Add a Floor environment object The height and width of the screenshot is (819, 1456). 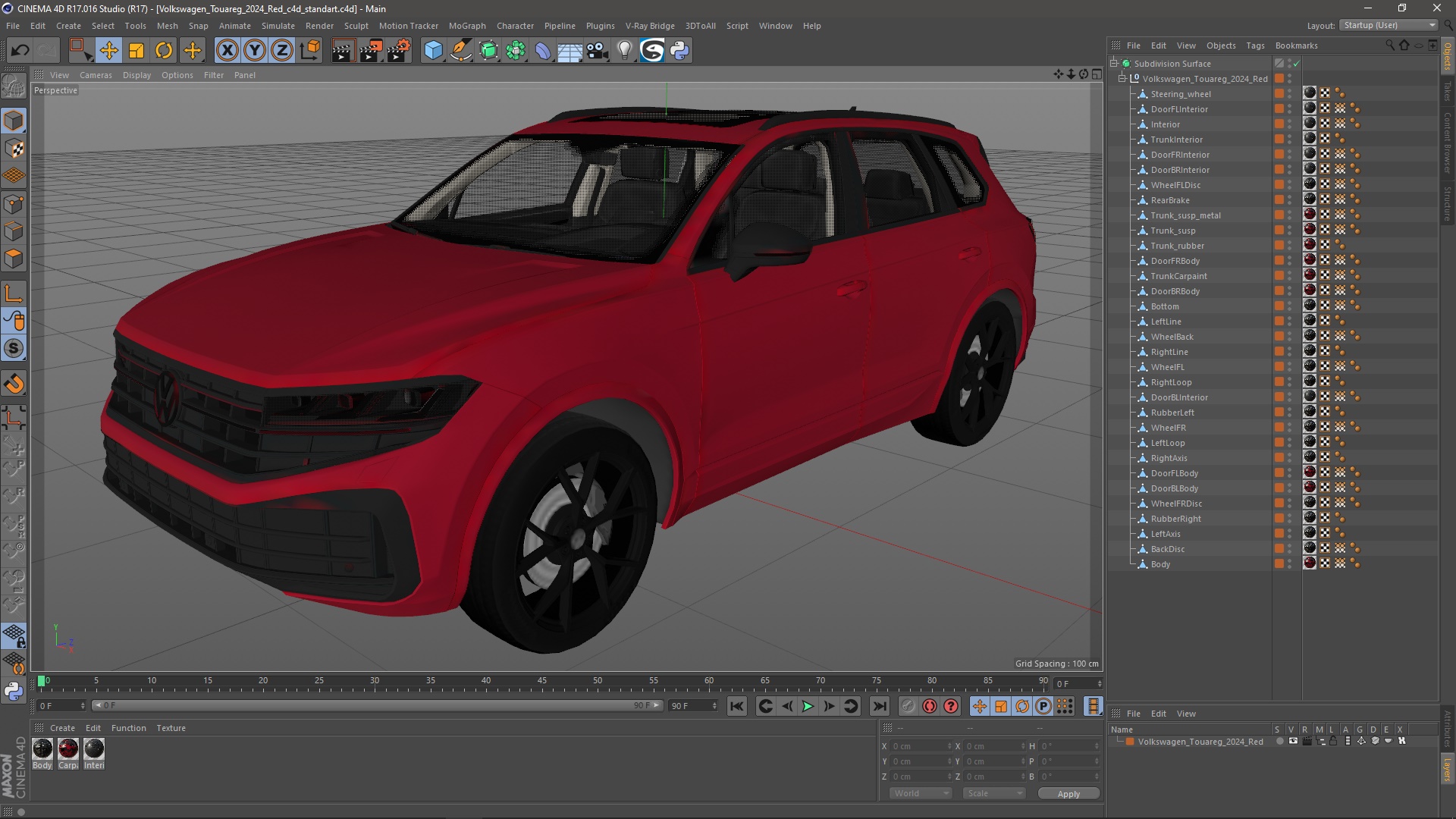point(570,51)
